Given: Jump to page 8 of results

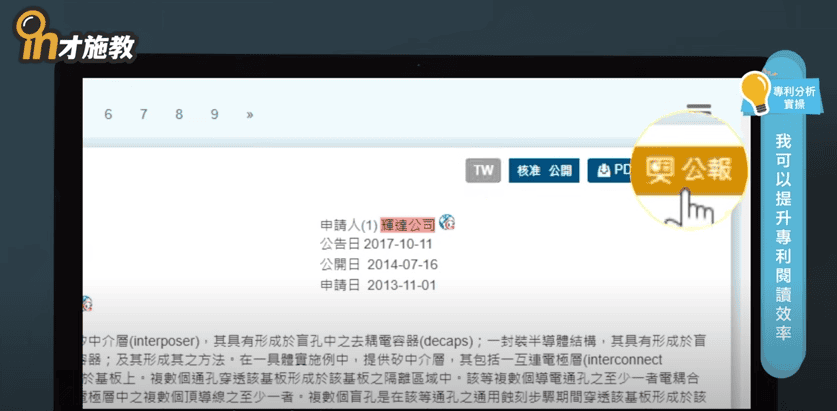Looking at the screenshot, I should [x=179, y=114].
